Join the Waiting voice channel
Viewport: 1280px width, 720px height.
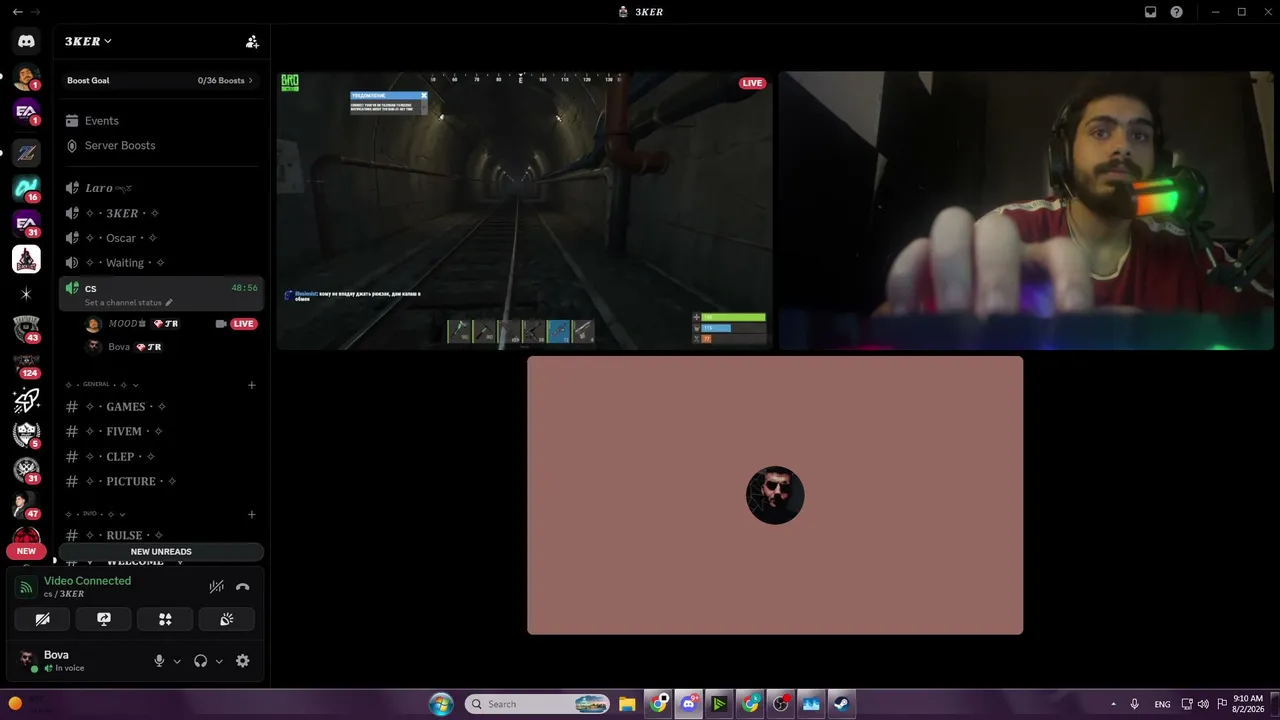(161, 263)
